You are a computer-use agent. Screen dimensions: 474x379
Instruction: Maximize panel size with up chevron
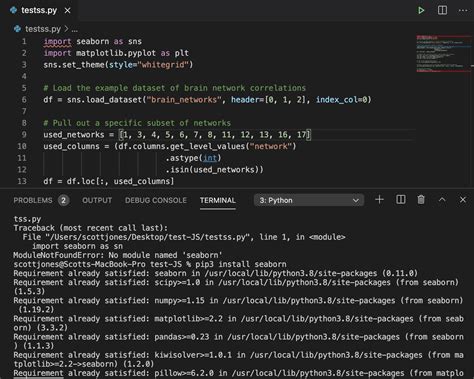[x=442, y=200]
